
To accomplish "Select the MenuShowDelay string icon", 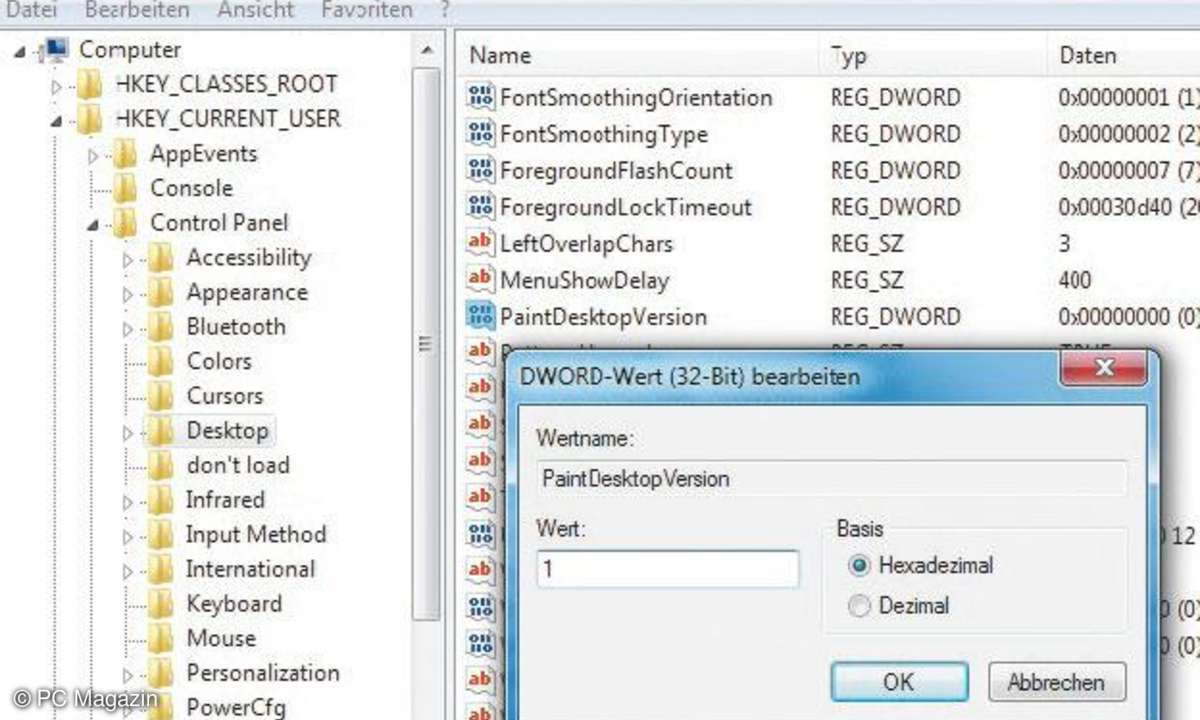I will pyautogui.click(x=480, y=280).
